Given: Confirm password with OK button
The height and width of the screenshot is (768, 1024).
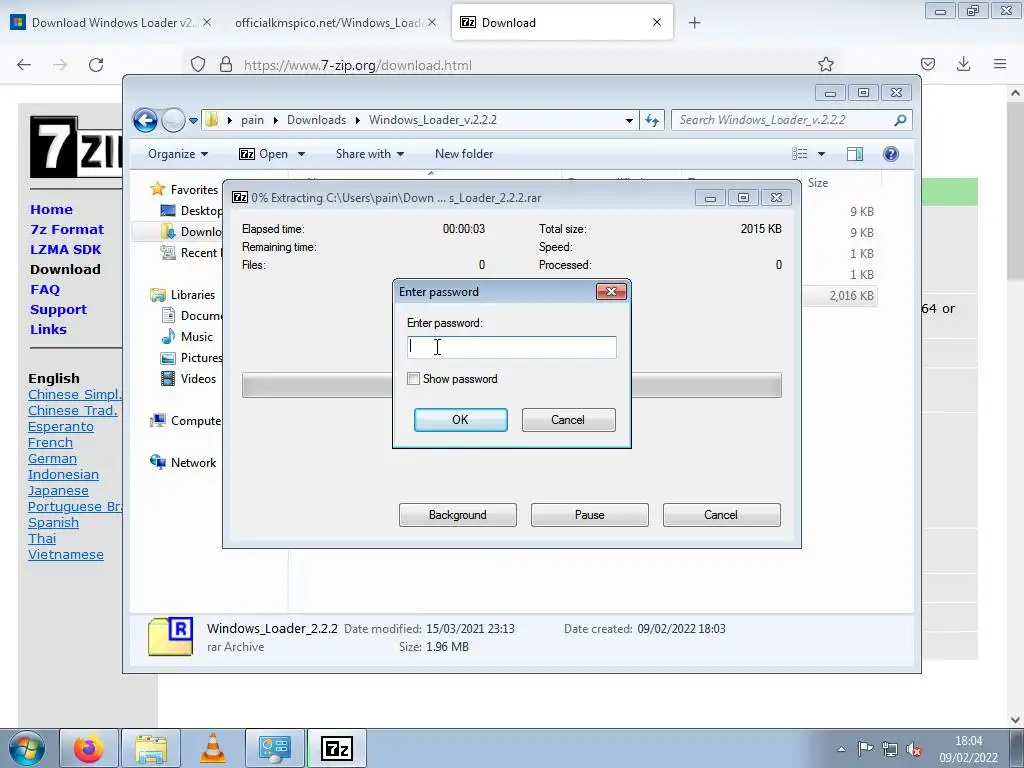Looking at the screenshot, I should 460,420.
